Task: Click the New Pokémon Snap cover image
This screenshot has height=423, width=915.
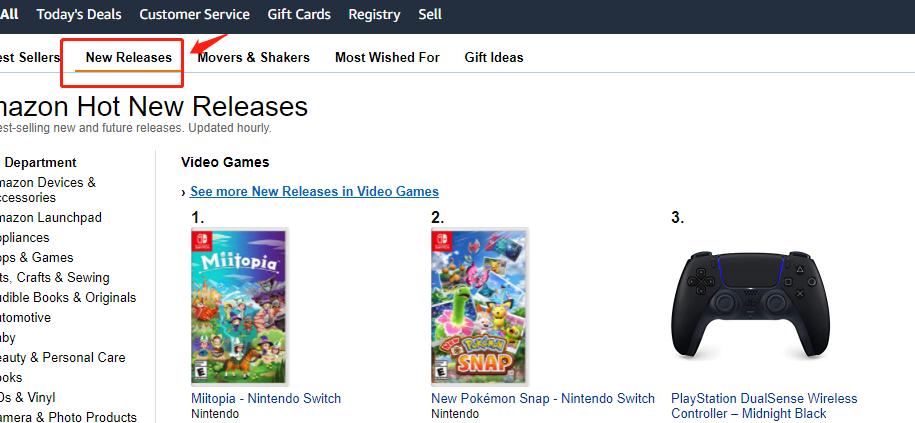Action: [479, 306]
